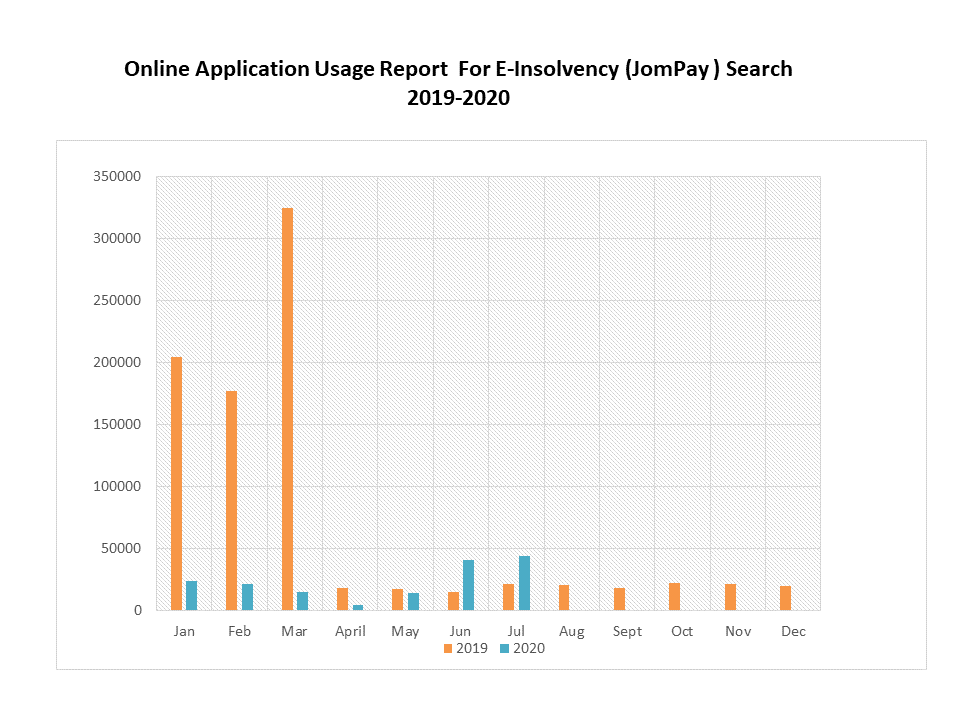The image size is (960, 720).
Task: Click the Sept month axis label
Action: (628, 631)
